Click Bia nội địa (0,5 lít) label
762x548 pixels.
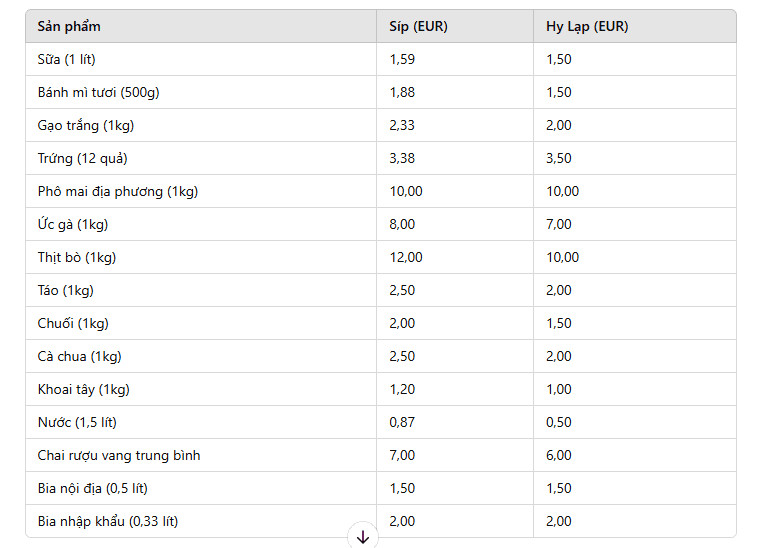(93, 489)
